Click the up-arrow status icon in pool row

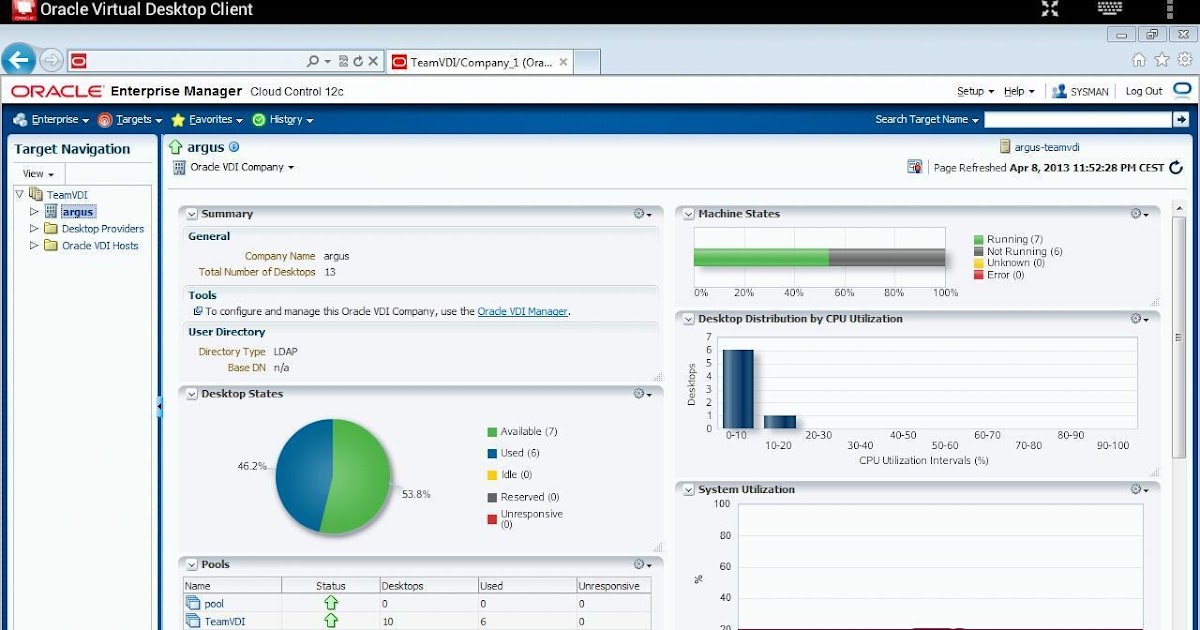tap(331, 603)
